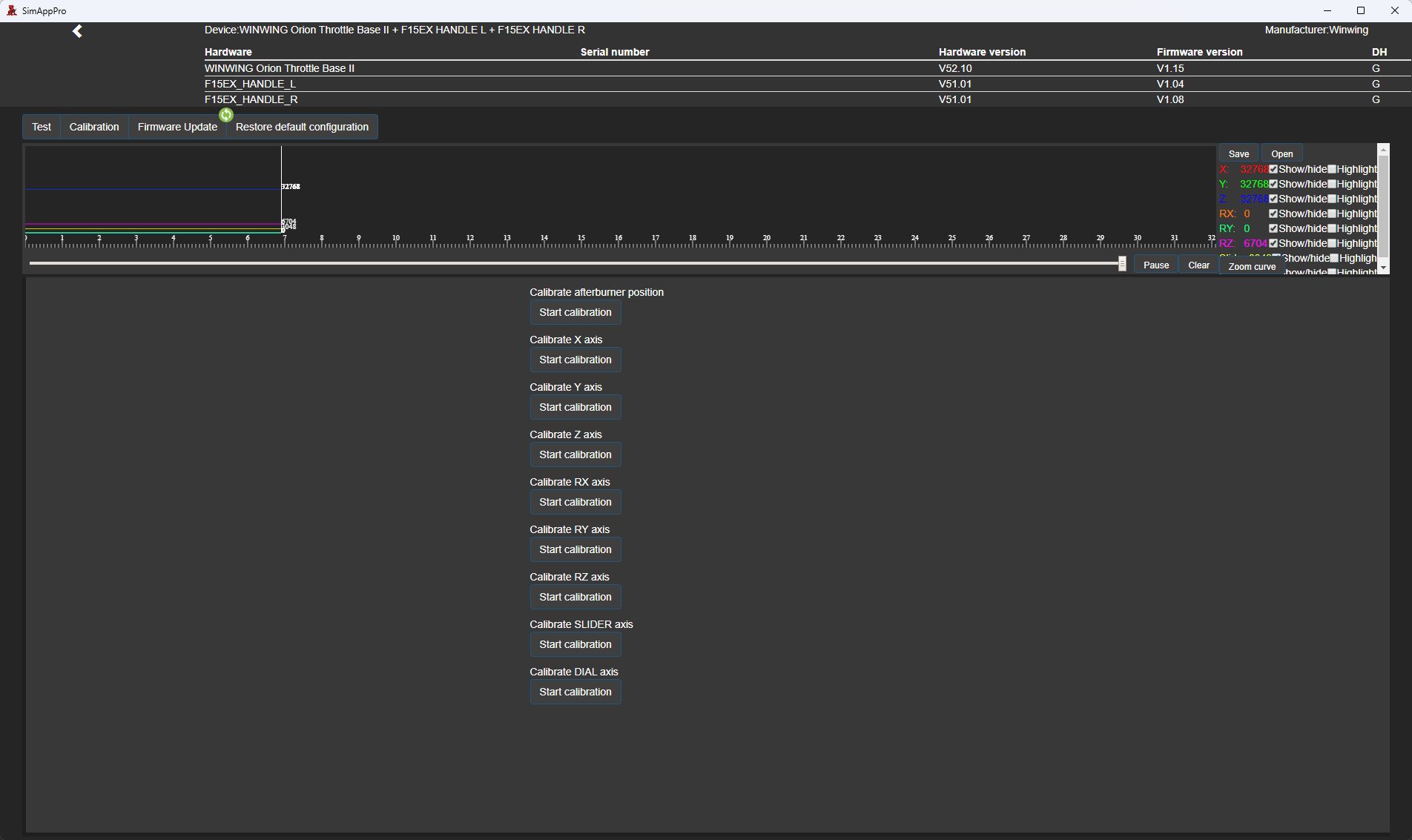Click the graph timeline slider handle
Viewport: 1412px width, 840px height.
coord(1122,263)
